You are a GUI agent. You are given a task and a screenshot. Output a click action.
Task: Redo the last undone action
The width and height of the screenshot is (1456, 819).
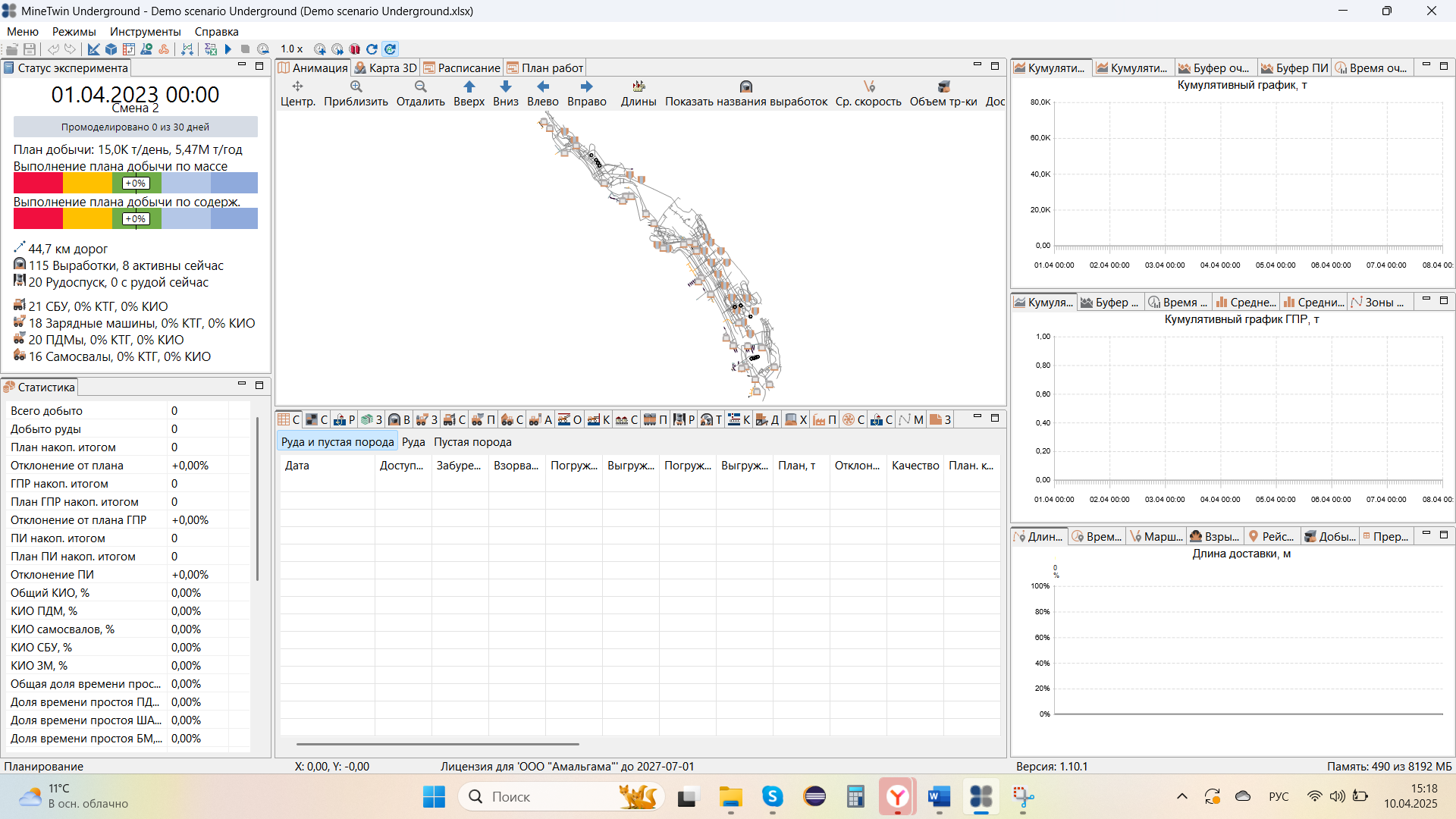pyautogui.click(x=71, y=49)
